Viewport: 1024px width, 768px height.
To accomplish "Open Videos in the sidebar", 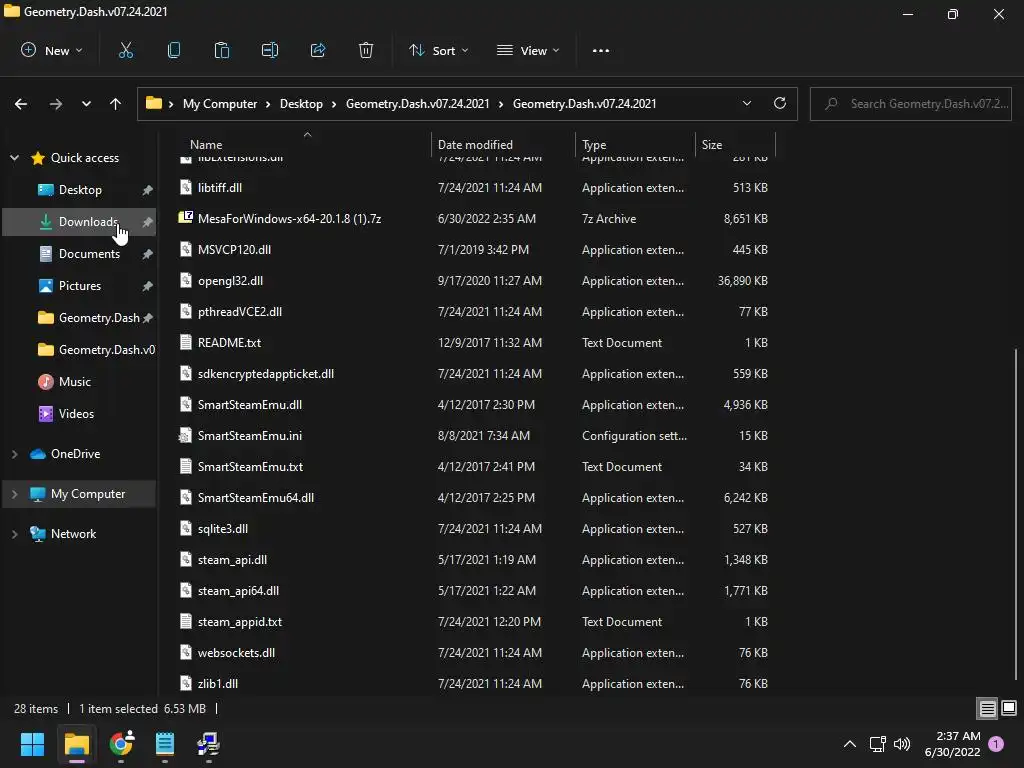I will tap(80, 414).
